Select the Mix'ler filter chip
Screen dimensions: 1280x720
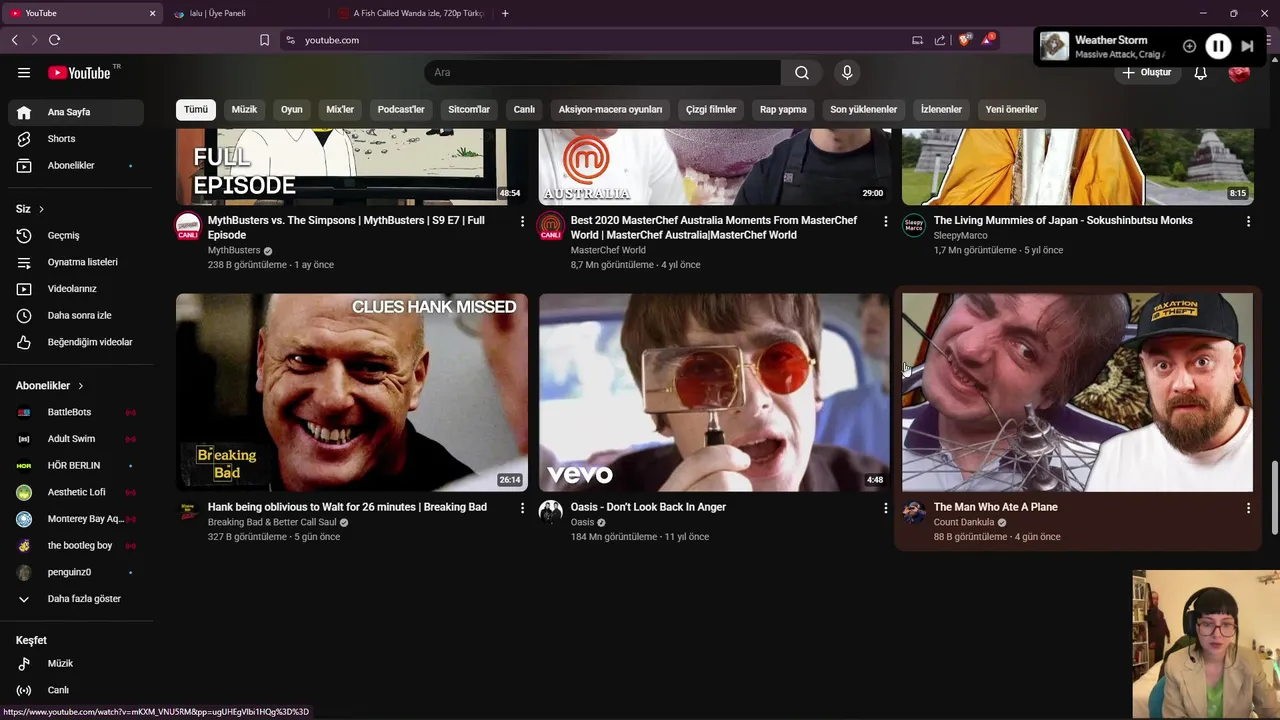pos(340,109)
